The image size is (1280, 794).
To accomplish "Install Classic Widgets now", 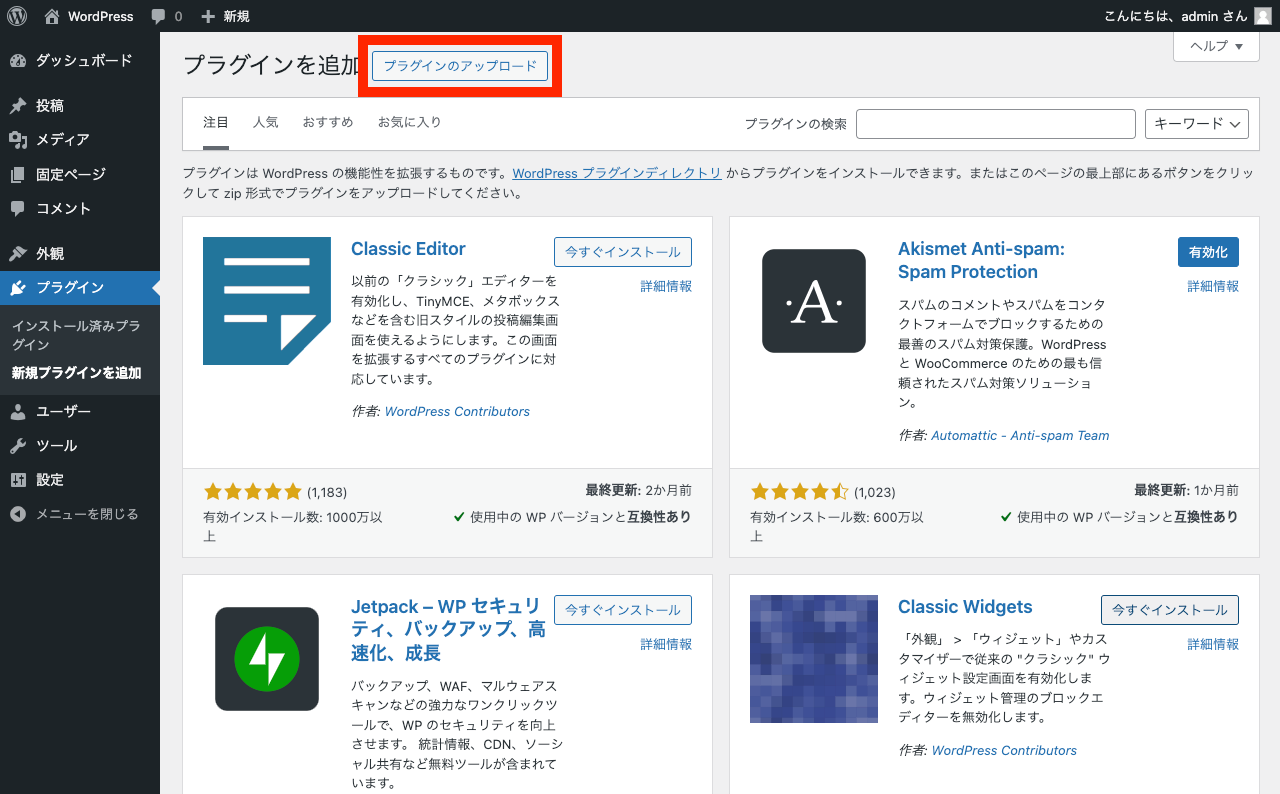I will point(1170,610).
